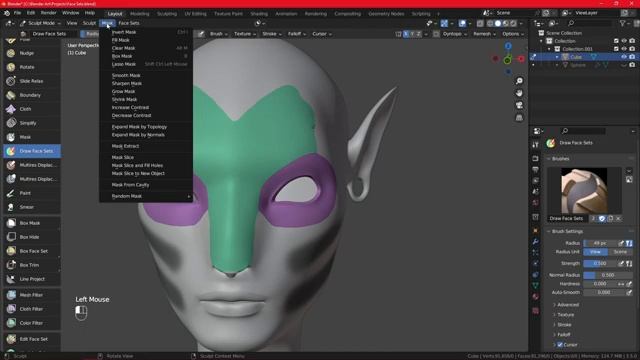The width and height of the screenshot is (640, 360).
Task: Choose Mask From Cavity entry
Action: coord(146,185)
